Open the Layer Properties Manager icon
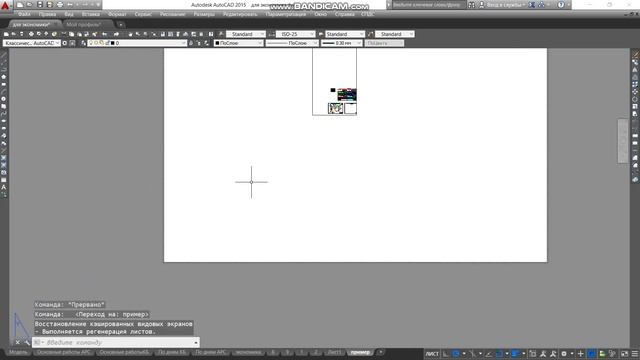Viewport: 640px width, 360px height. [83, 43]
